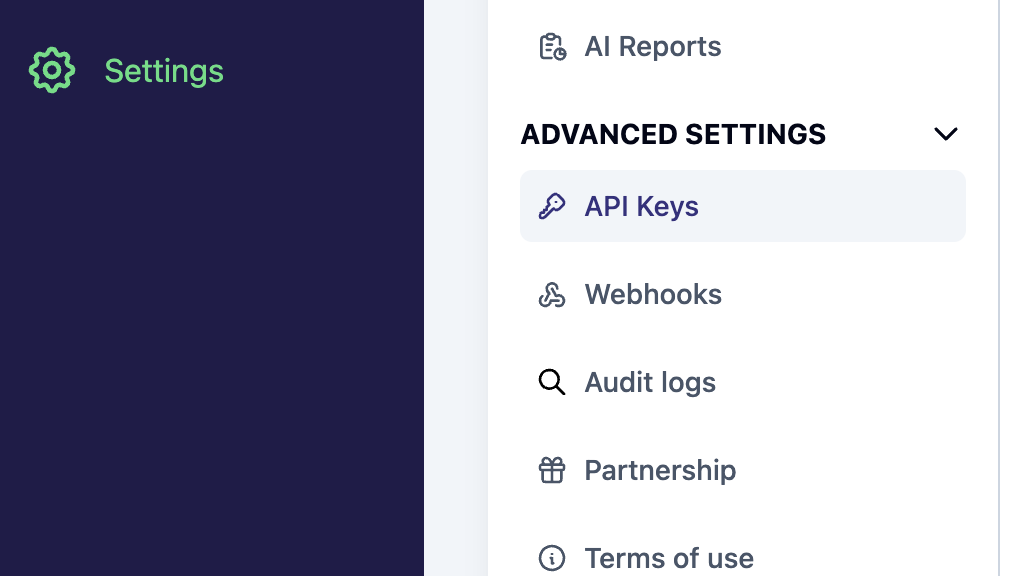
Task: Click the ADVANCED SETTINGS section heading
Action: click(x=673, y=134)
